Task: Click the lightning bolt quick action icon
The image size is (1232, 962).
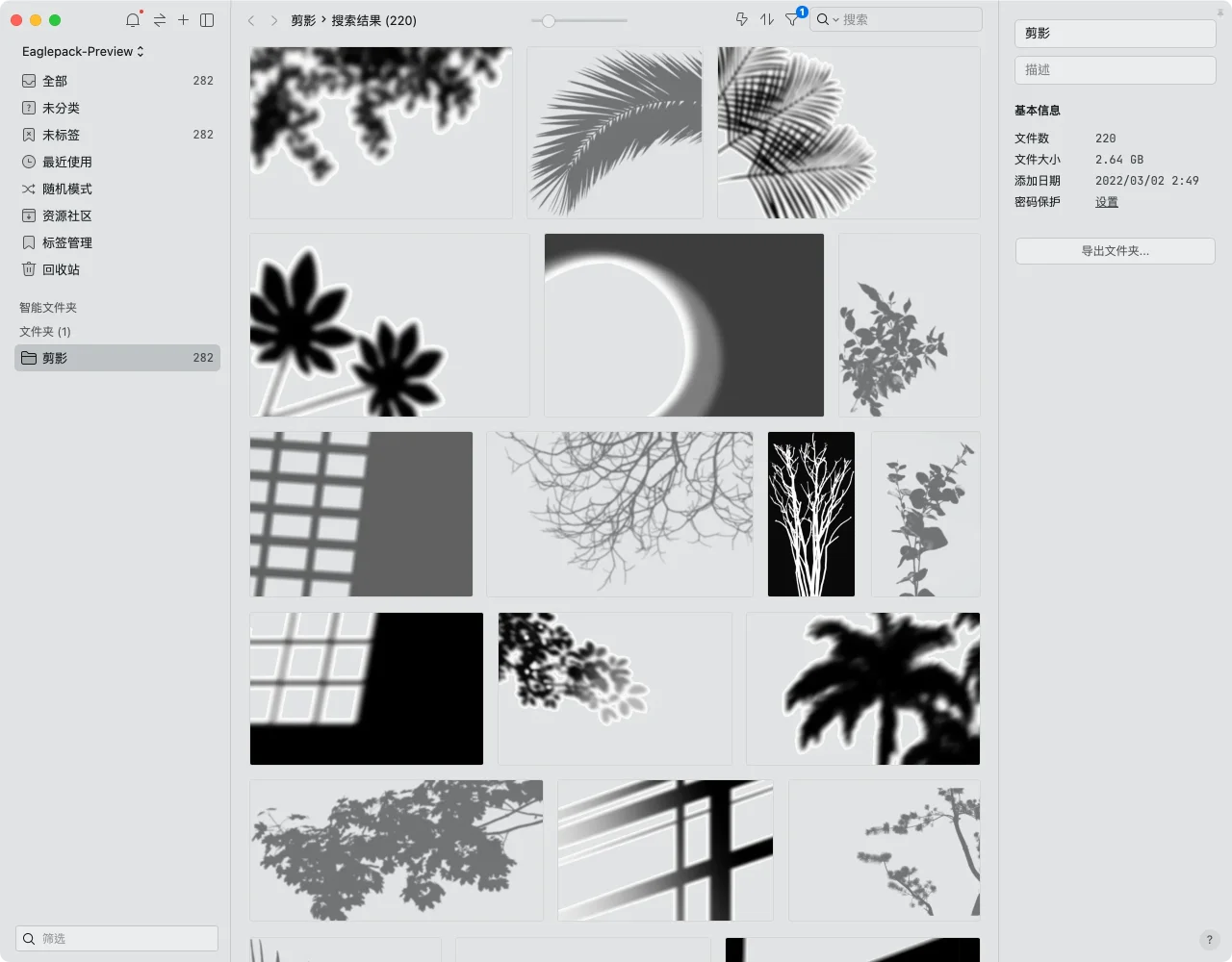Action: point(741,19)
